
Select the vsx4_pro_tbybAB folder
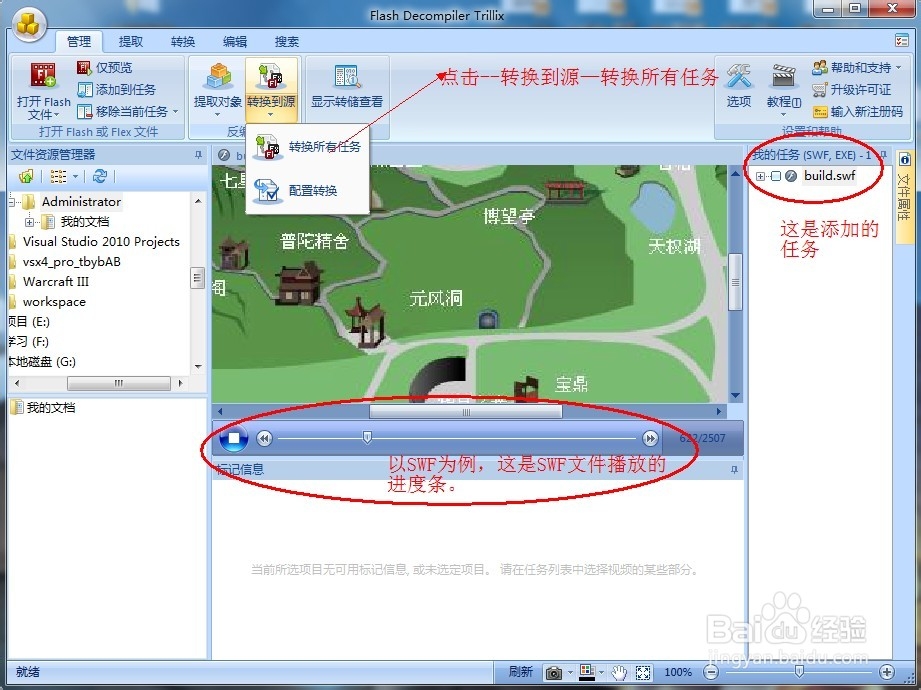click(71, 262)
